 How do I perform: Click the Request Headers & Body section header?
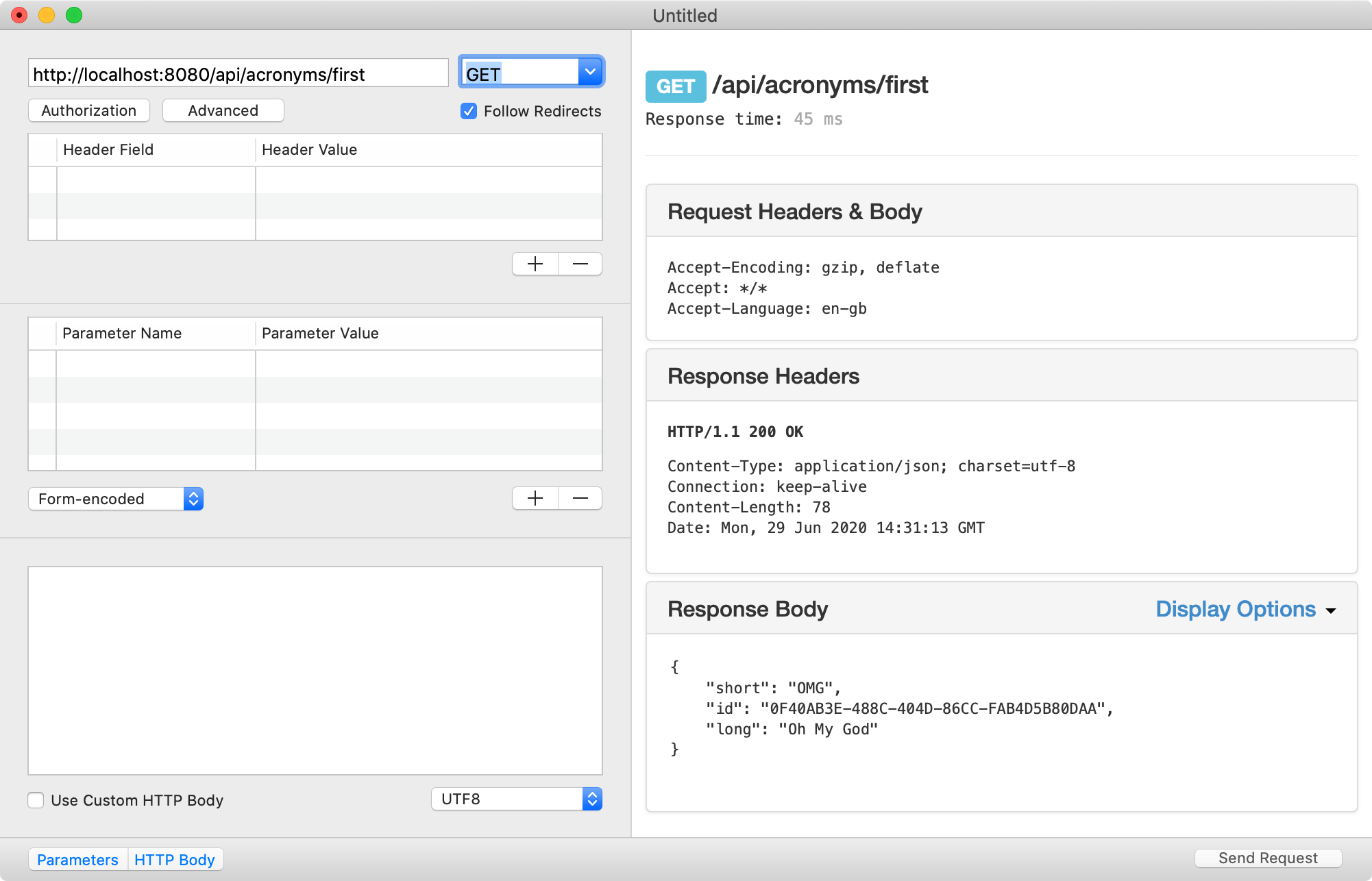[1001, 211]
